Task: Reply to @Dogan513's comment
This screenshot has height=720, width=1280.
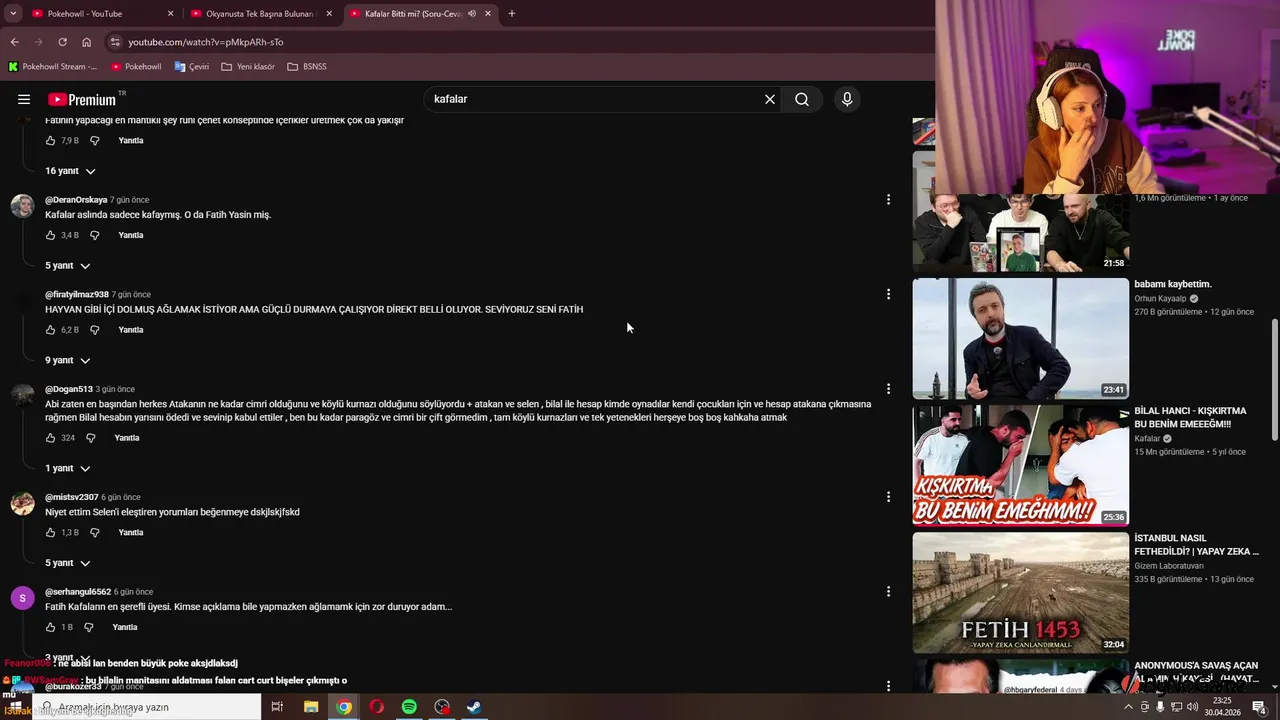Action: coord(127,438)
